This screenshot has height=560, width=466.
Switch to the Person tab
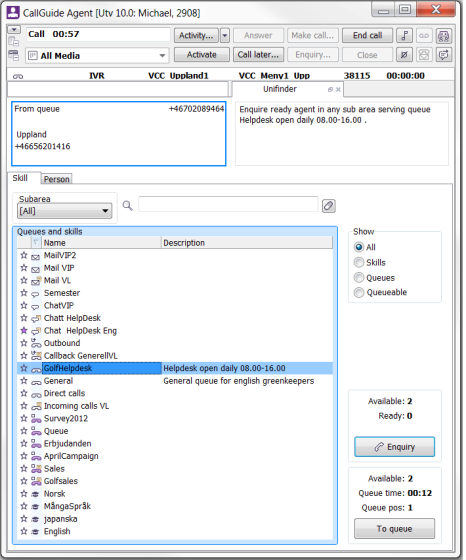pyautogui.click(x=56, y=179)
